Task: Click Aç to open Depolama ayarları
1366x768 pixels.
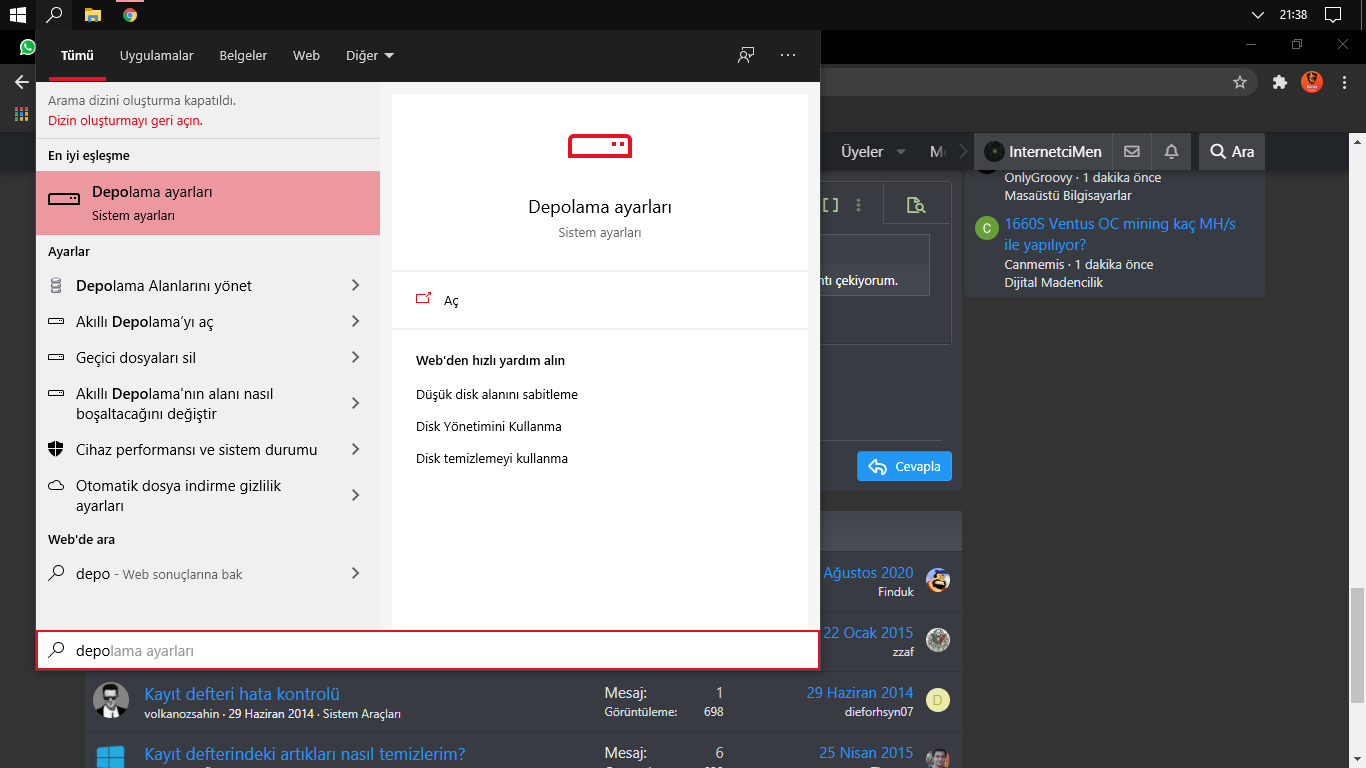Action: 451,300
